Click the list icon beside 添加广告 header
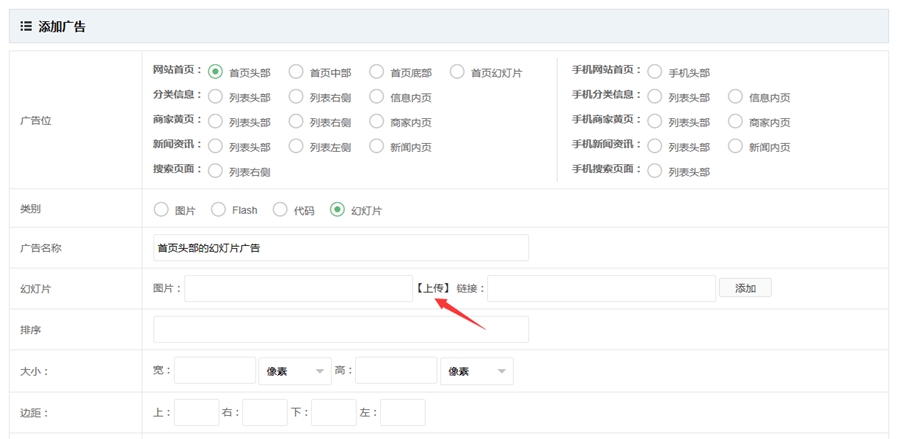This screenshot has height=439, width=900. pyautogui.click(x=26, y=27)
